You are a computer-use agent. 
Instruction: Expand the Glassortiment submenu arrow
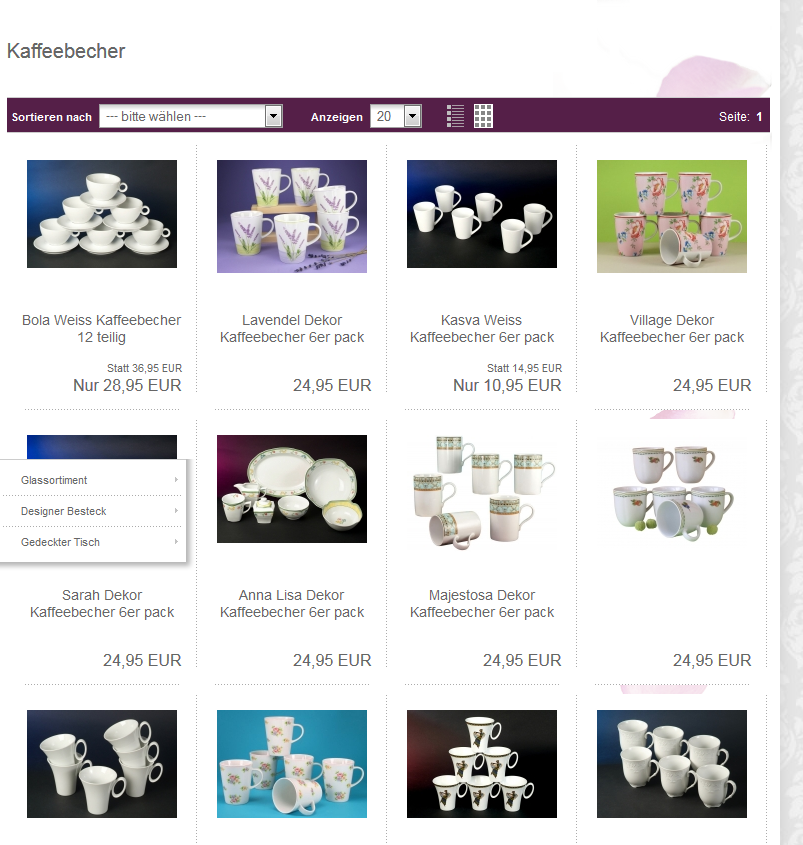(176, 480)
